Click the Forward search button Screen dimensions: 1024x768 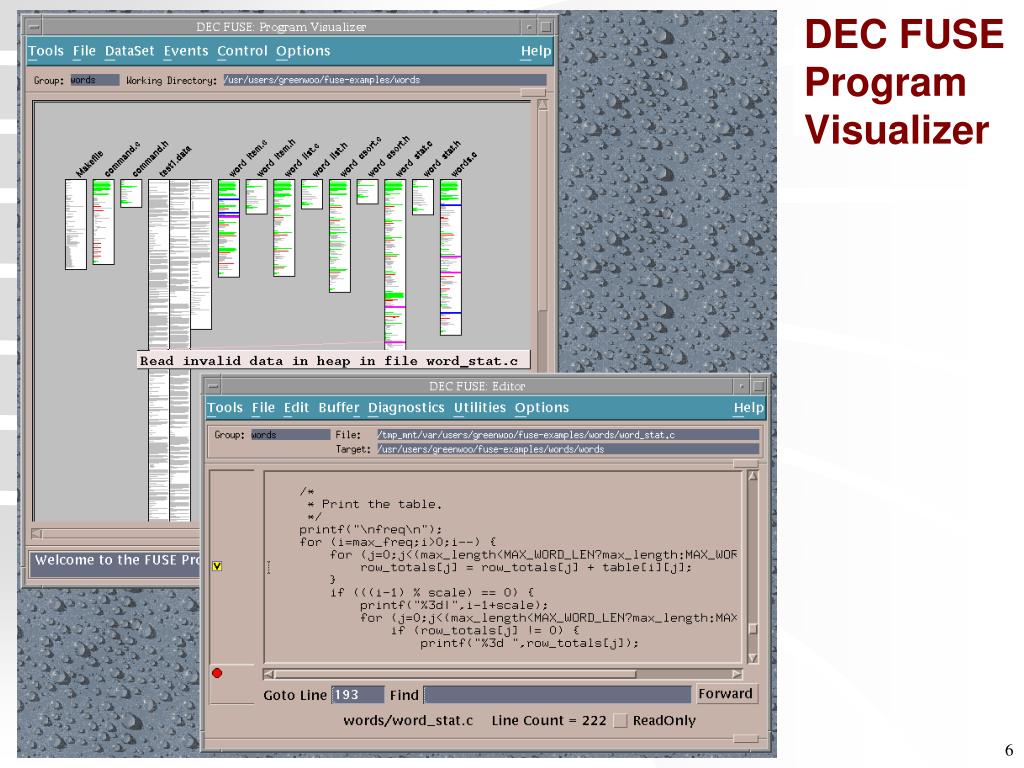point(726,694)
